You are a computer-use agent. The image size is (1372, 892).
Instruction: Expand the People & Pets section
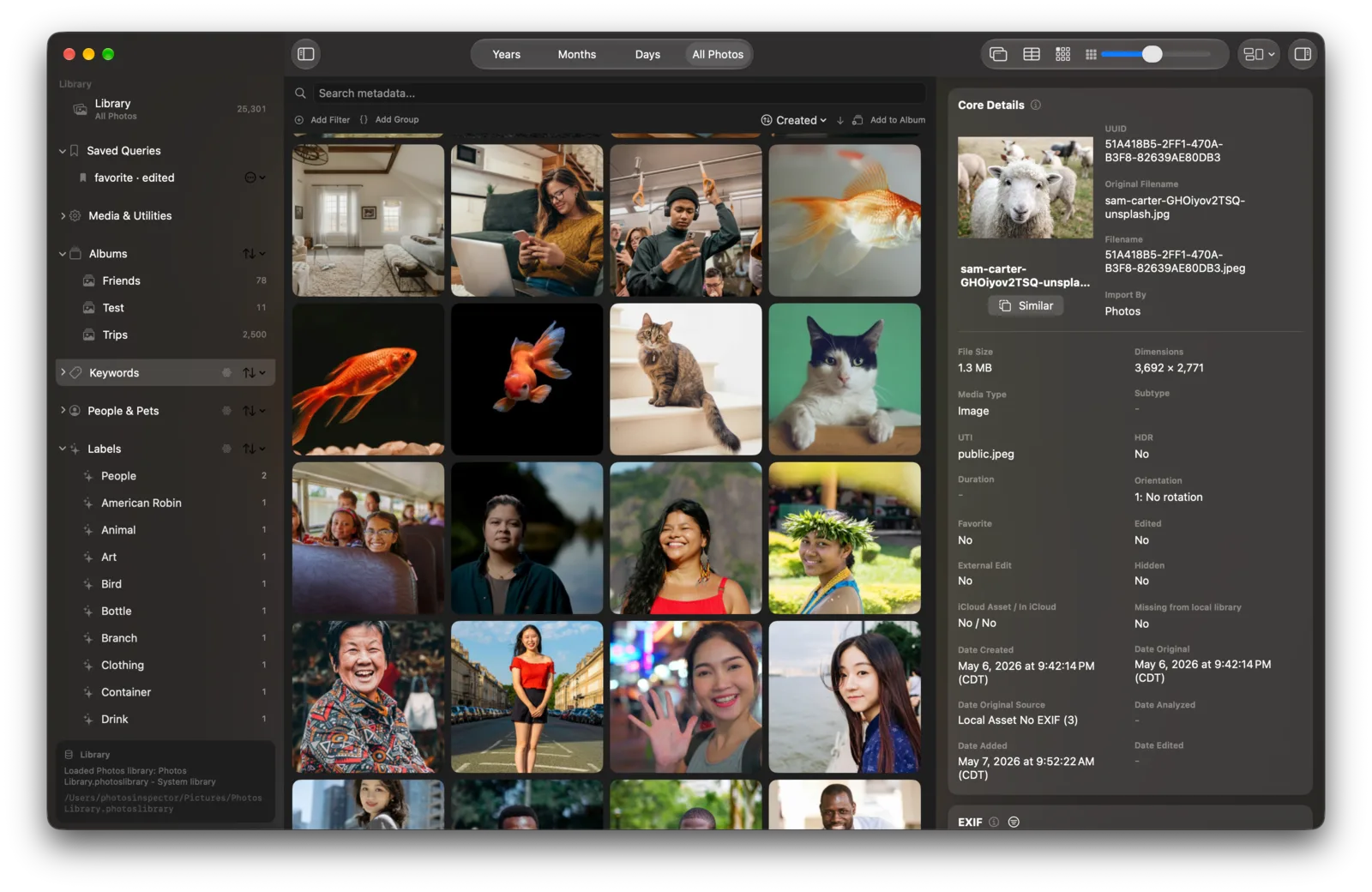(63, 411)
